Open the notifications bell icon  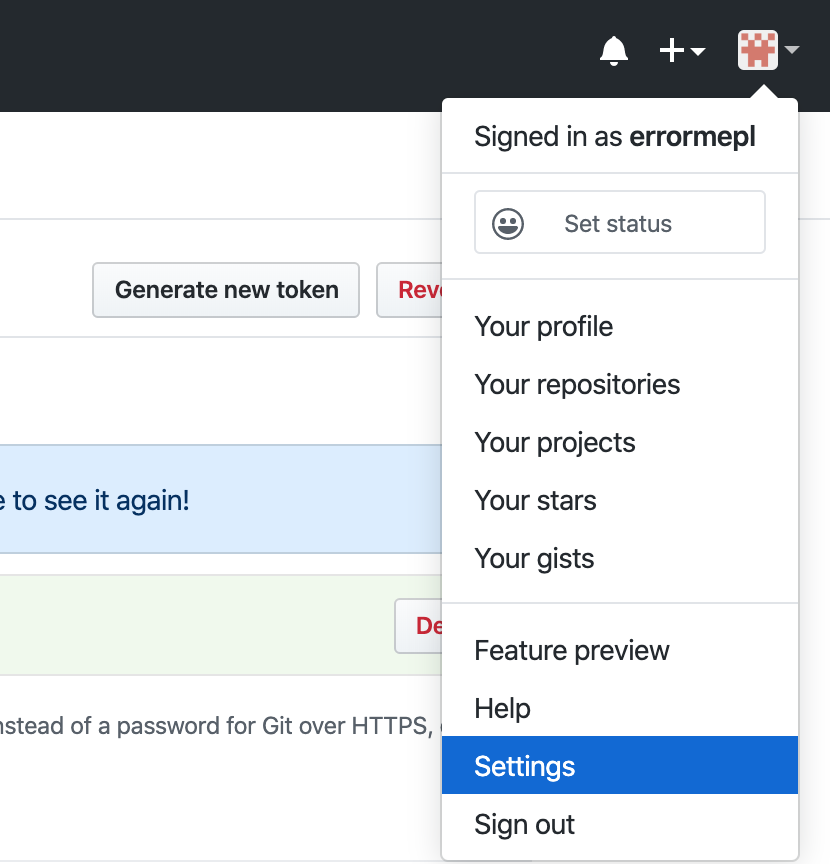[614, 50]
